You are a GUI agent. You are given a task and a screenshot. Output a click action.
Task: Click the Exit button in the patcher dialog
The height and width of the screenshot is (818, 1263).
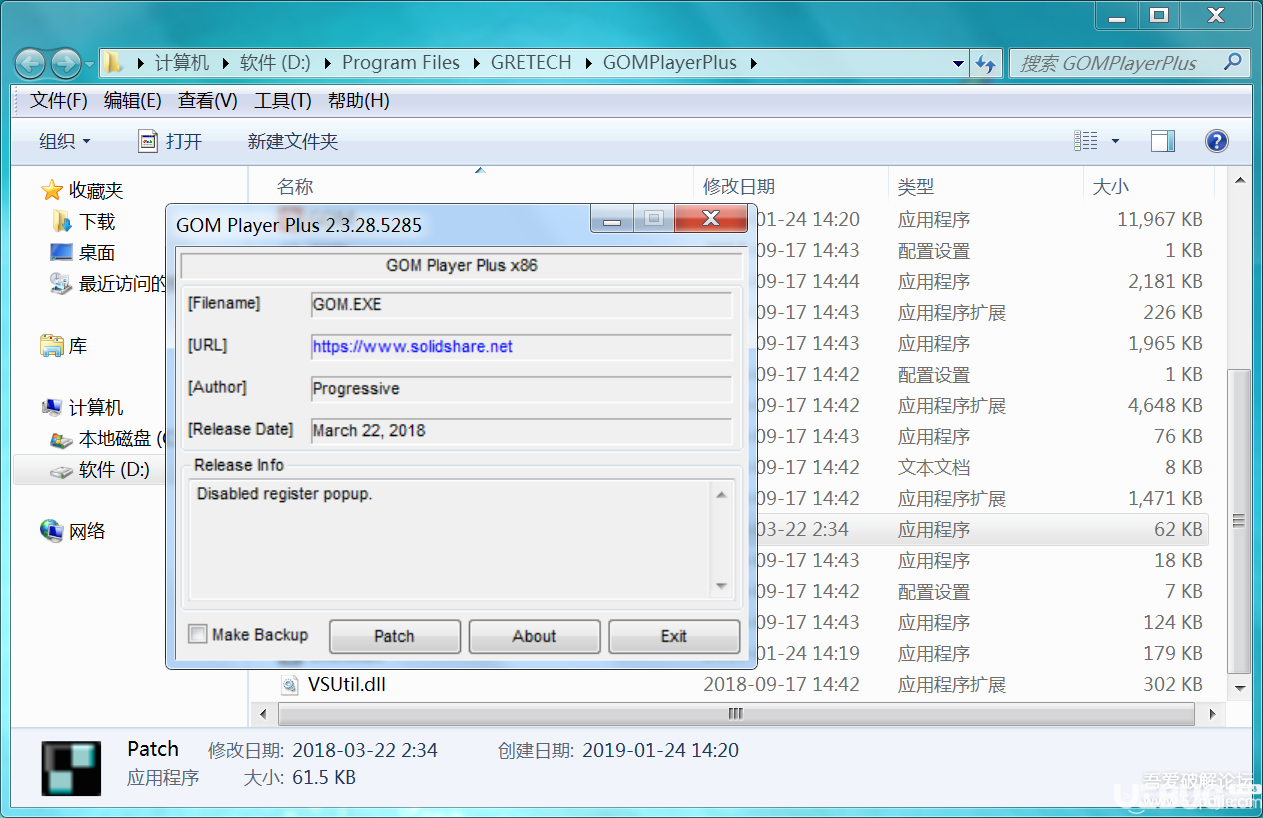point(674,636)
